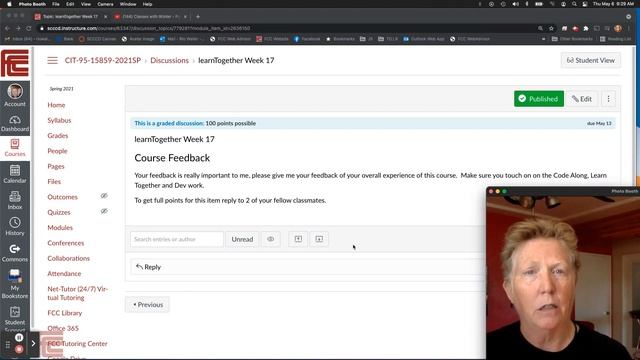640x360 pixels.
Task: Open Quizzes in course navigation
Action: click(x=59, y=212)
